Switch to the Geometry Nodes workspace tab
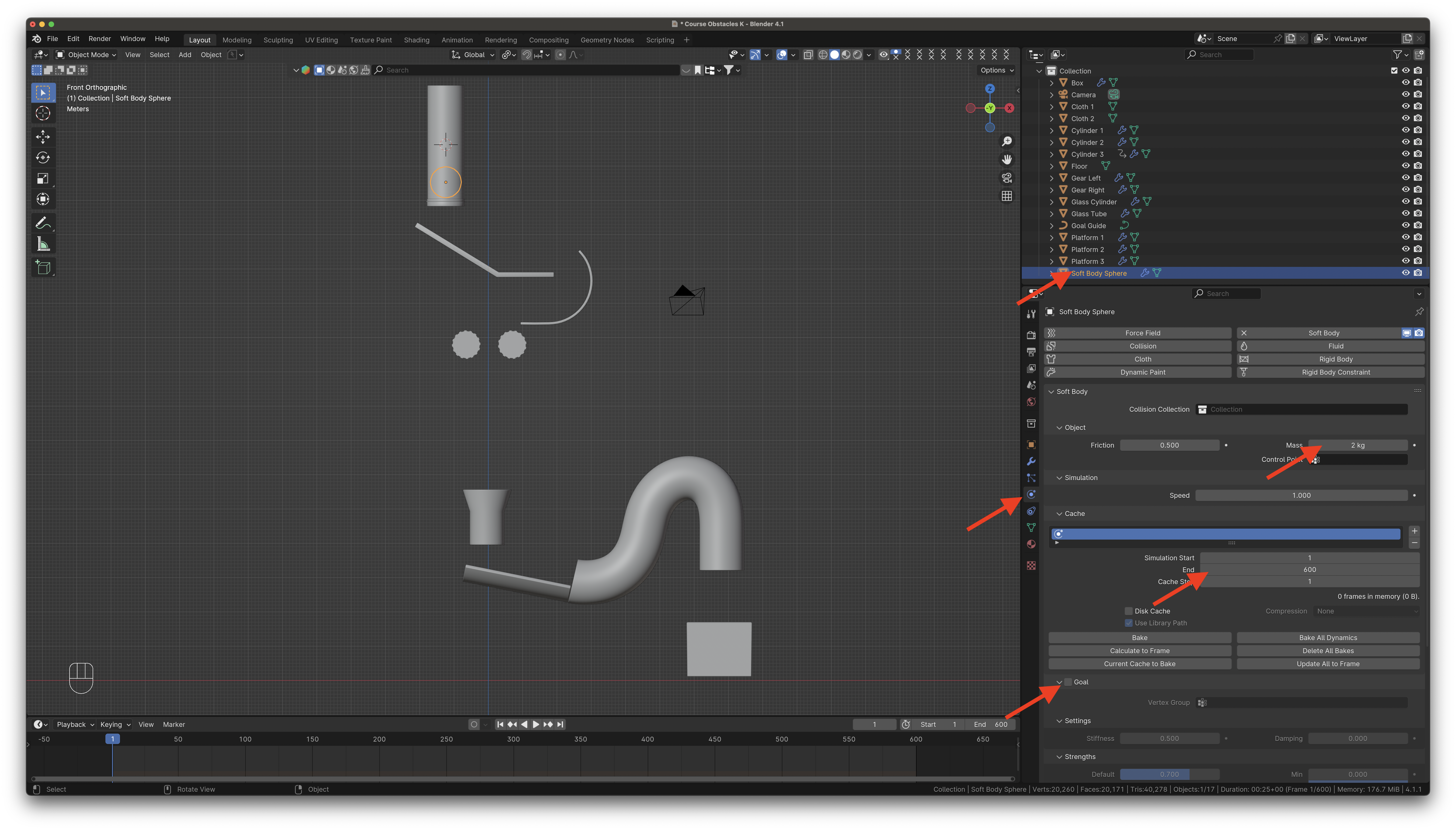 click(x=607, y=40)
